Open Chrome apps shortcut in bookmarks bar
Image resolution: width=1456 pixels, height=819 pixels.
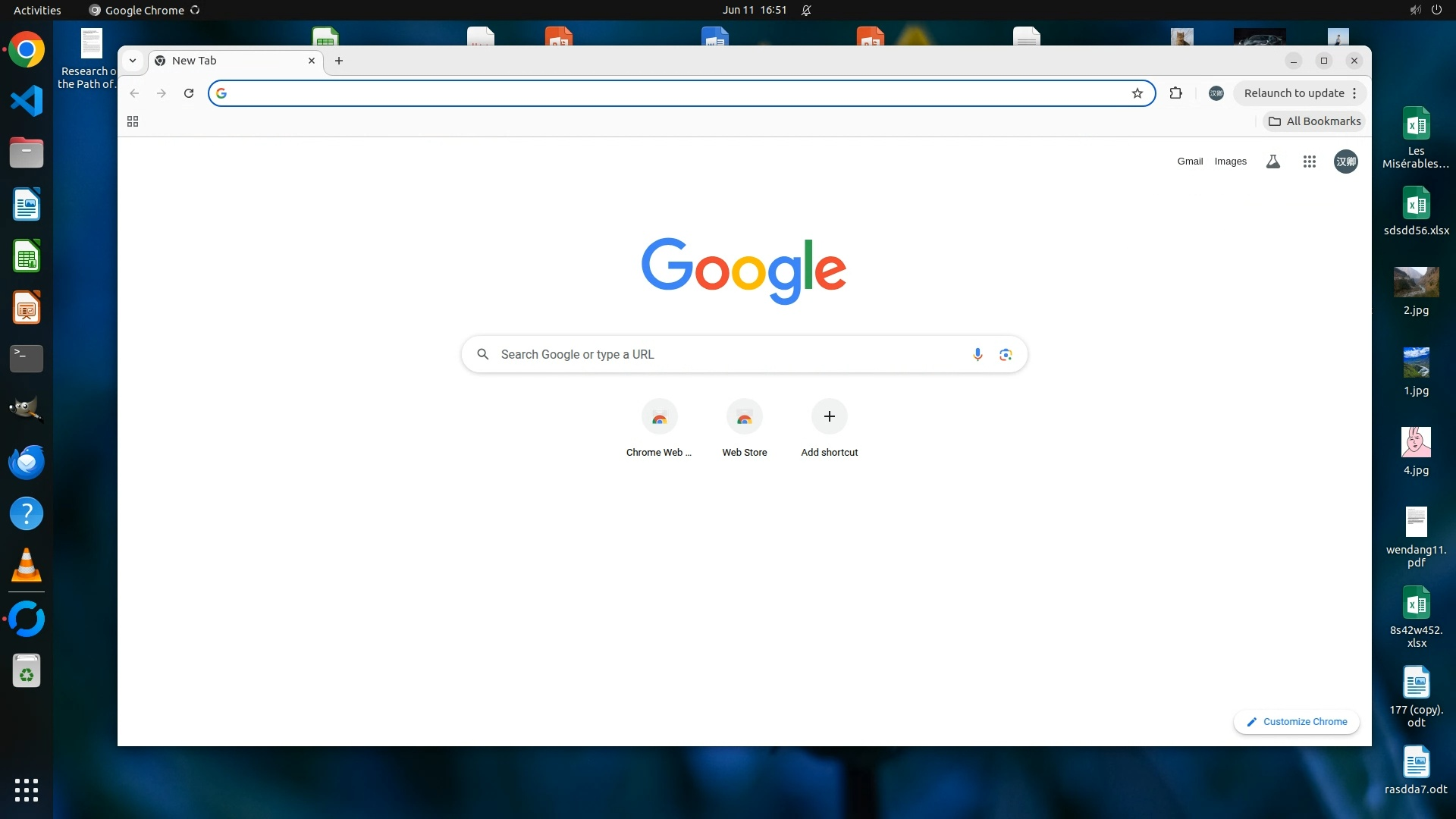tap(133, 121)
